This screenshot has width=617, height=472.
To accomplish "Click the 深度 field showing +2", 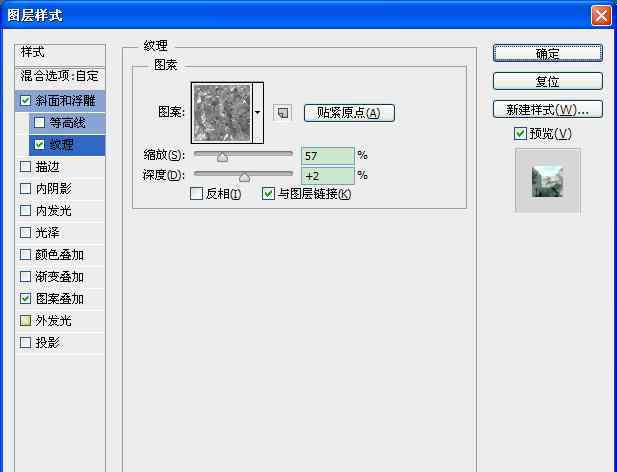I will point(328,176).
